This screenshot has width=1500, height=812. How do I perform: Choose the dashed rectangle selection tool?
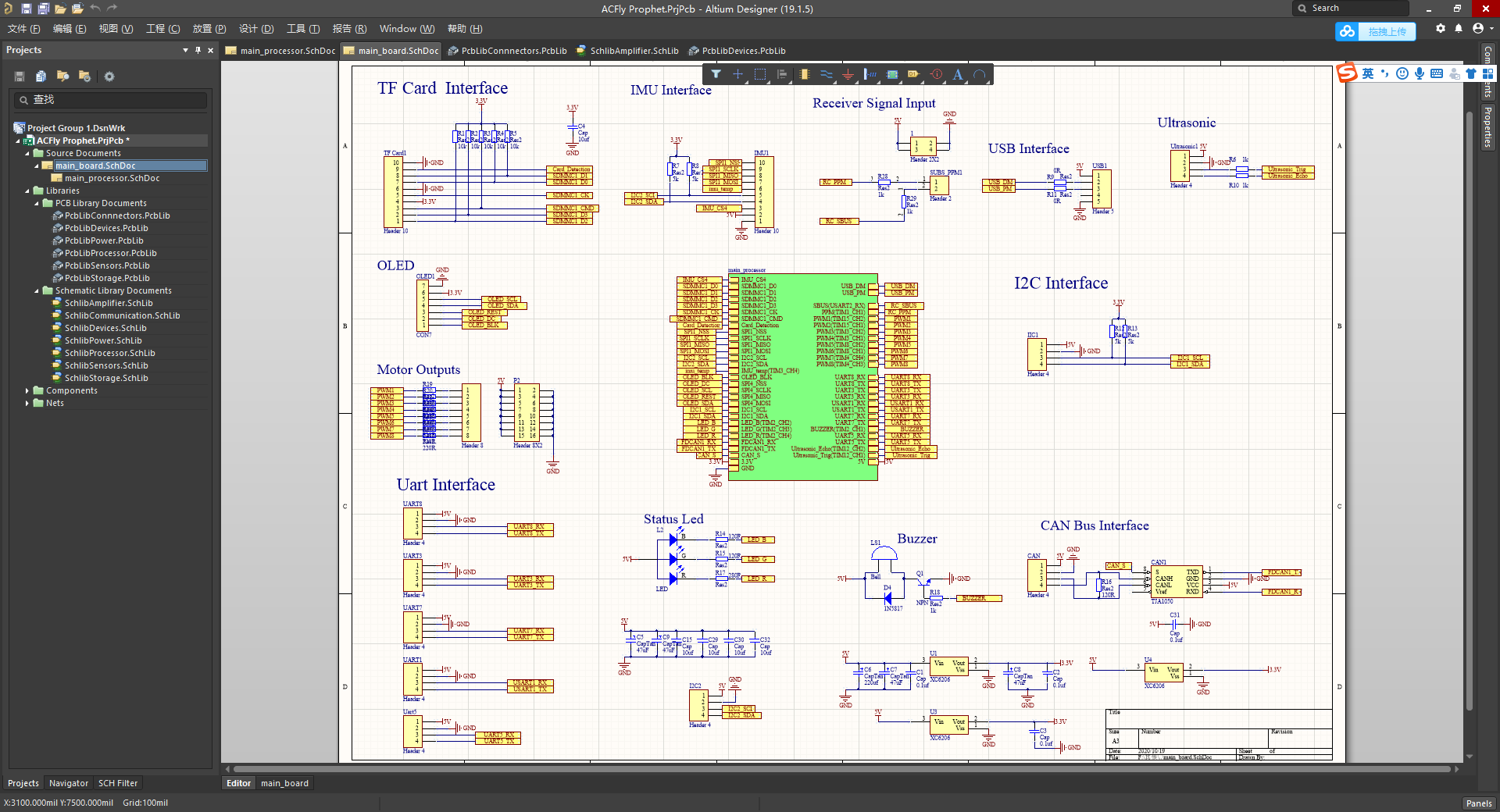759,74
